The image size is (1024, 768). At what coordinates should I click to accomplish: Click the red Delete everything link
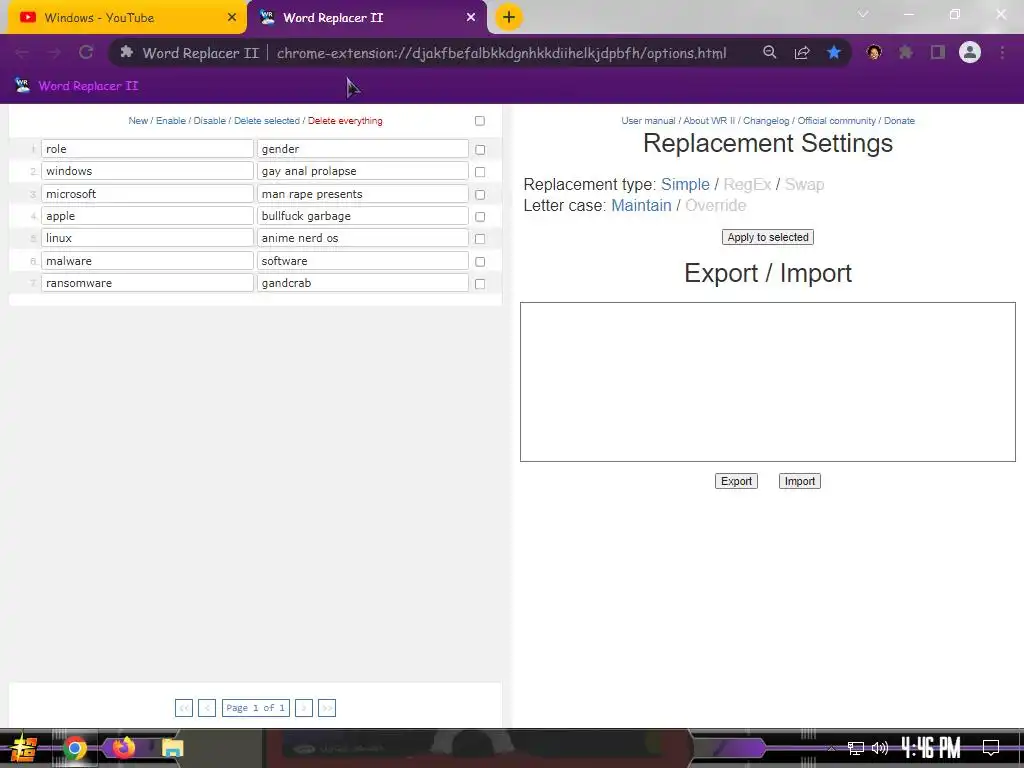345,121
